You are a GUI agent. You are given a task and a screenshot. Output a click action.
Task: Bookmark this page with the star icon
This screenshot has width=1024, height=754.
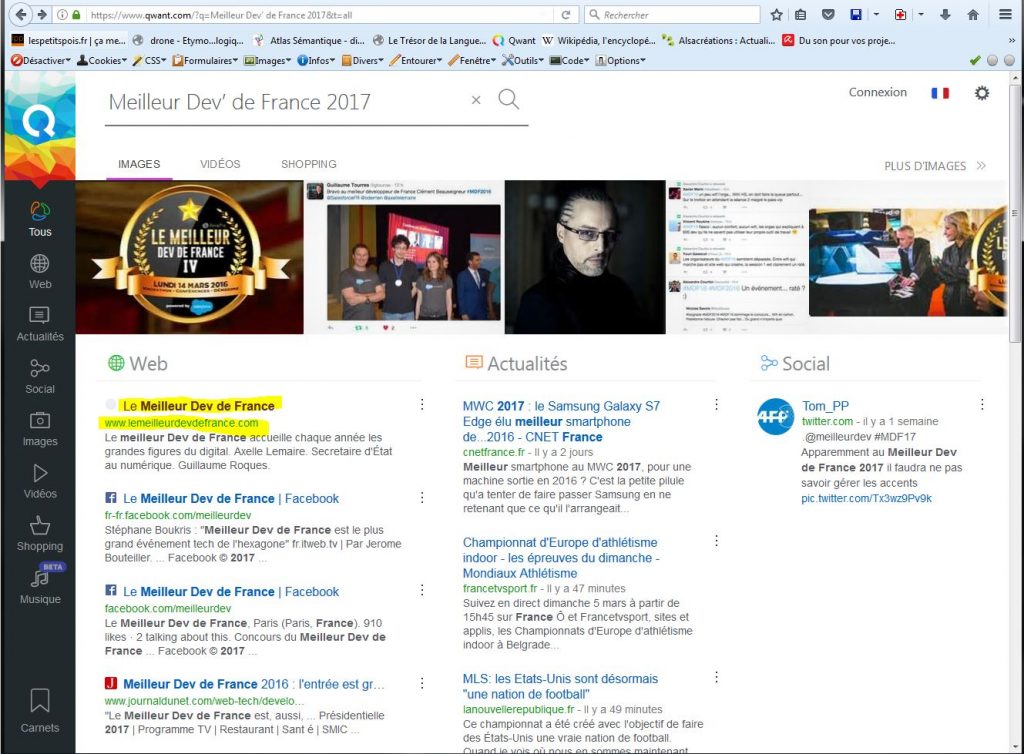click(x=777, y=15)
